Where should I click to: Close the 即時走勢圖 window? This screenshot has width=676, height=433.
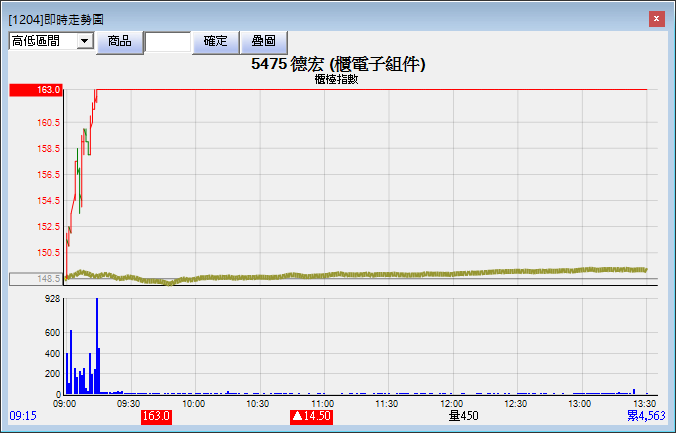pyautogui.click(x=656, y=19)
